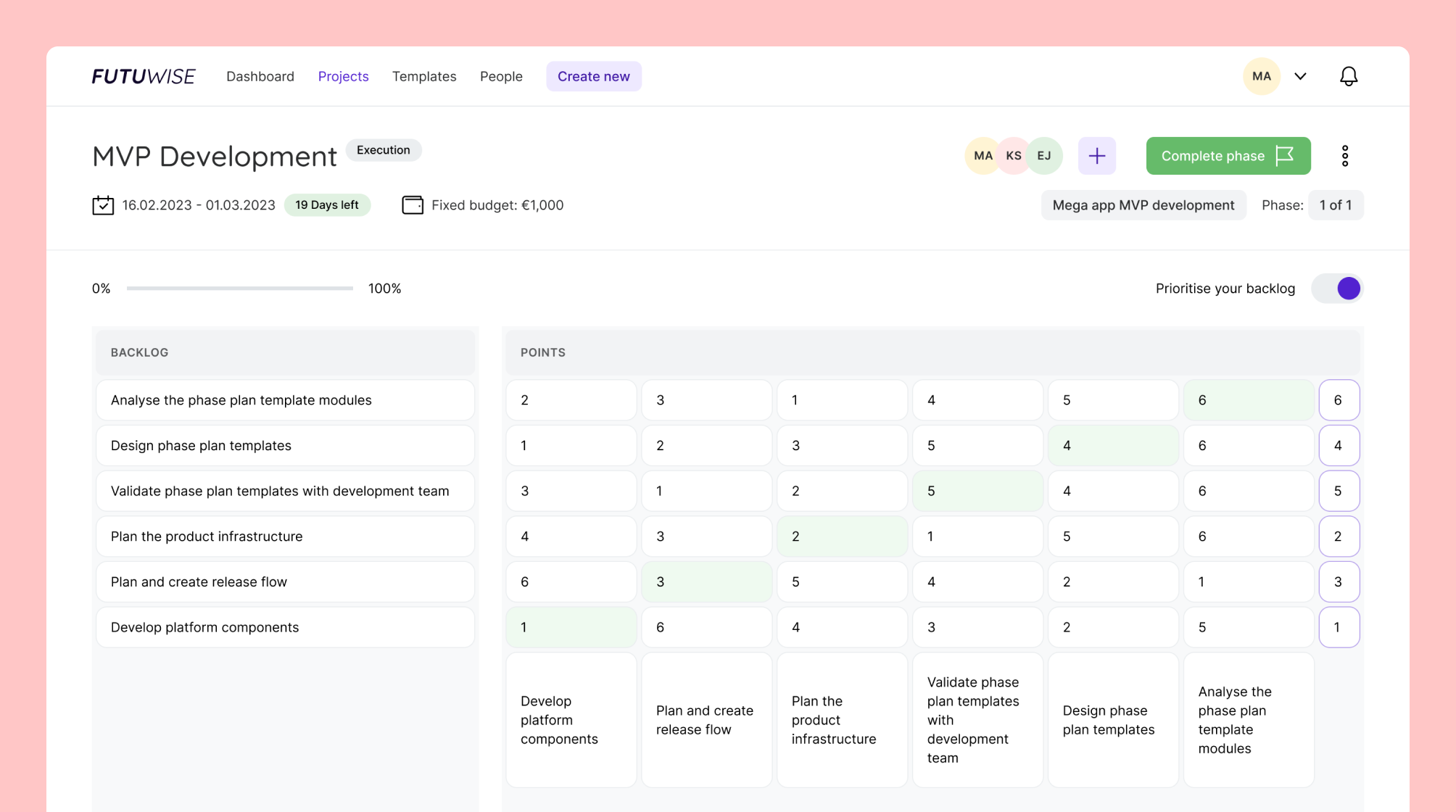Viewport: 1456px width, 812px height.
Task: Select the Develop platform components backlog item
Action: pyautogui.click(x=285, y=627)
